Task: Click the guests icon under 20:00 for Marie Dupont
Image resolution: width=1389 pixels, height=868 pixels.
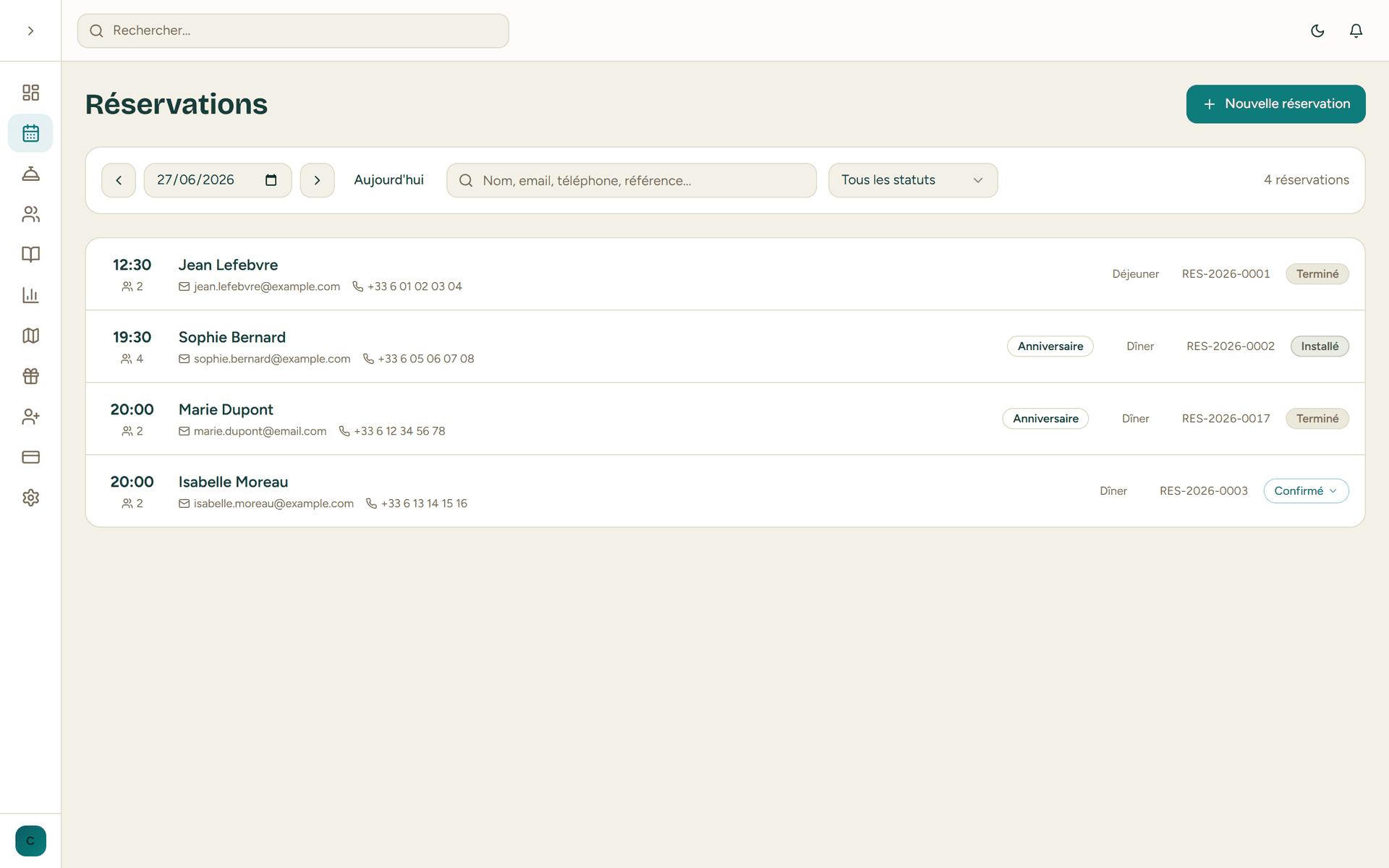Action: [127, 431]
